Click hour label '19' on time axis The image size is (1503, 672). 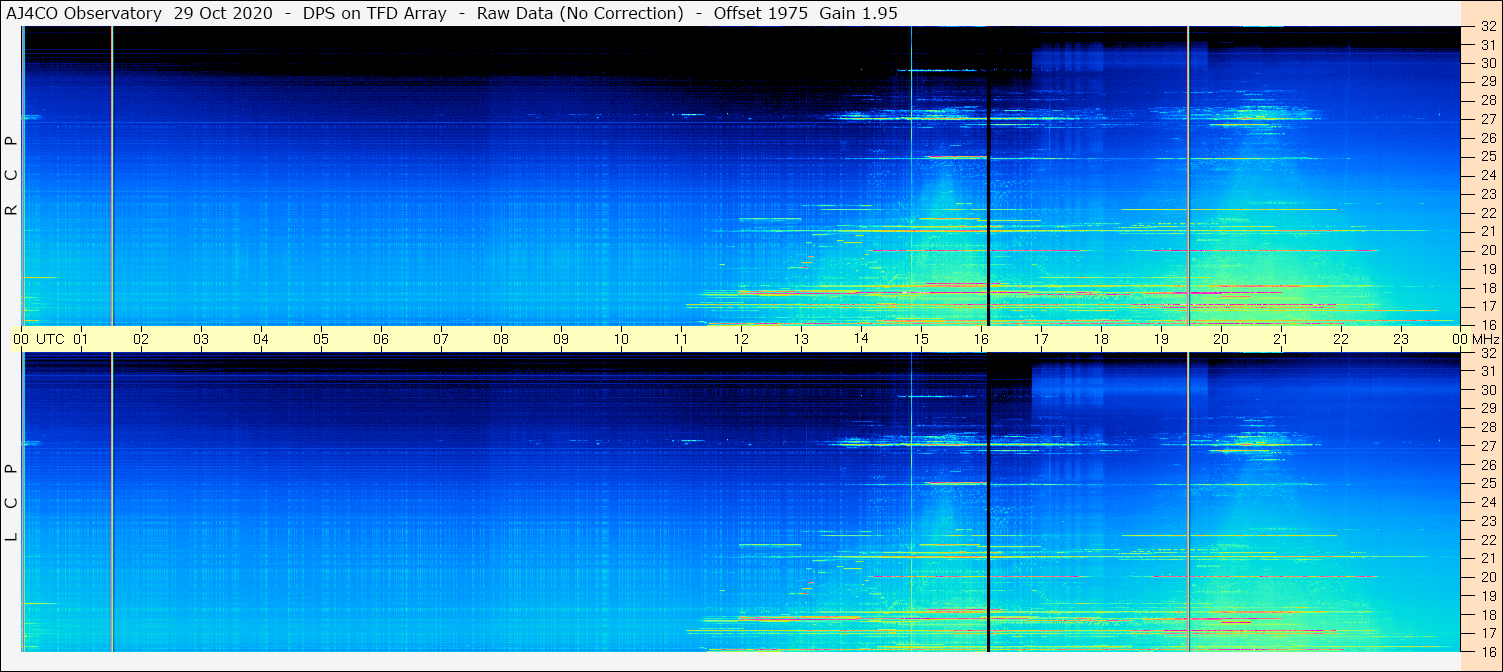point(1161,339)
